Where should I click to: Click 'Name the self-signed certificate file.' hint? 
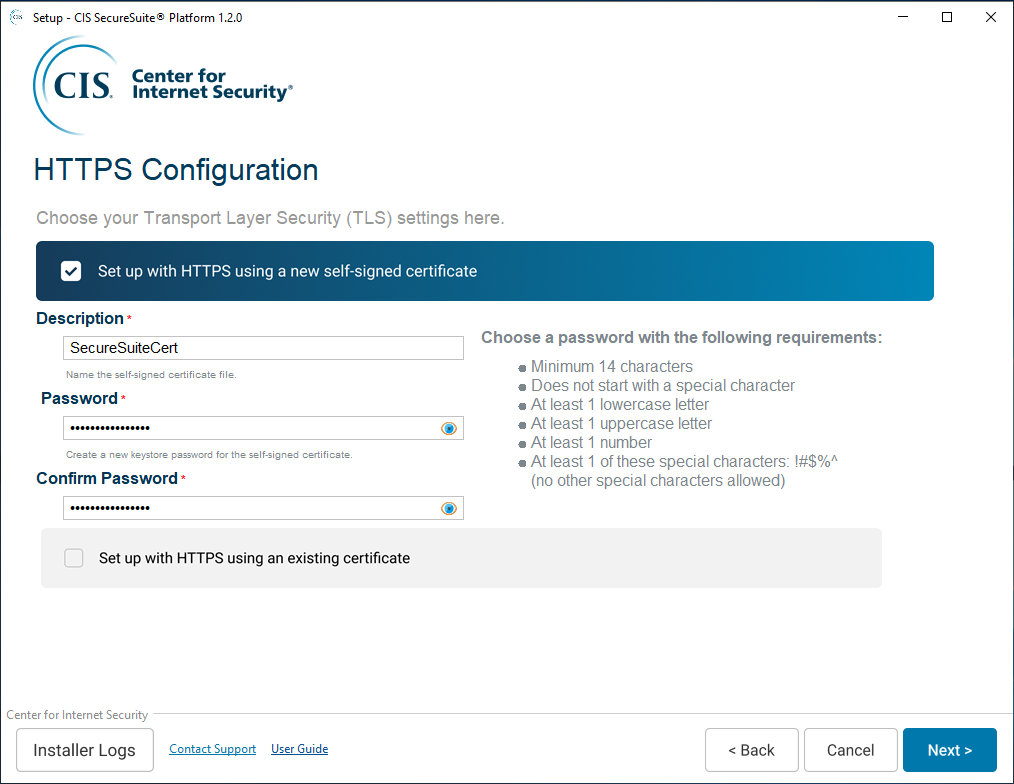coord(151,375)
